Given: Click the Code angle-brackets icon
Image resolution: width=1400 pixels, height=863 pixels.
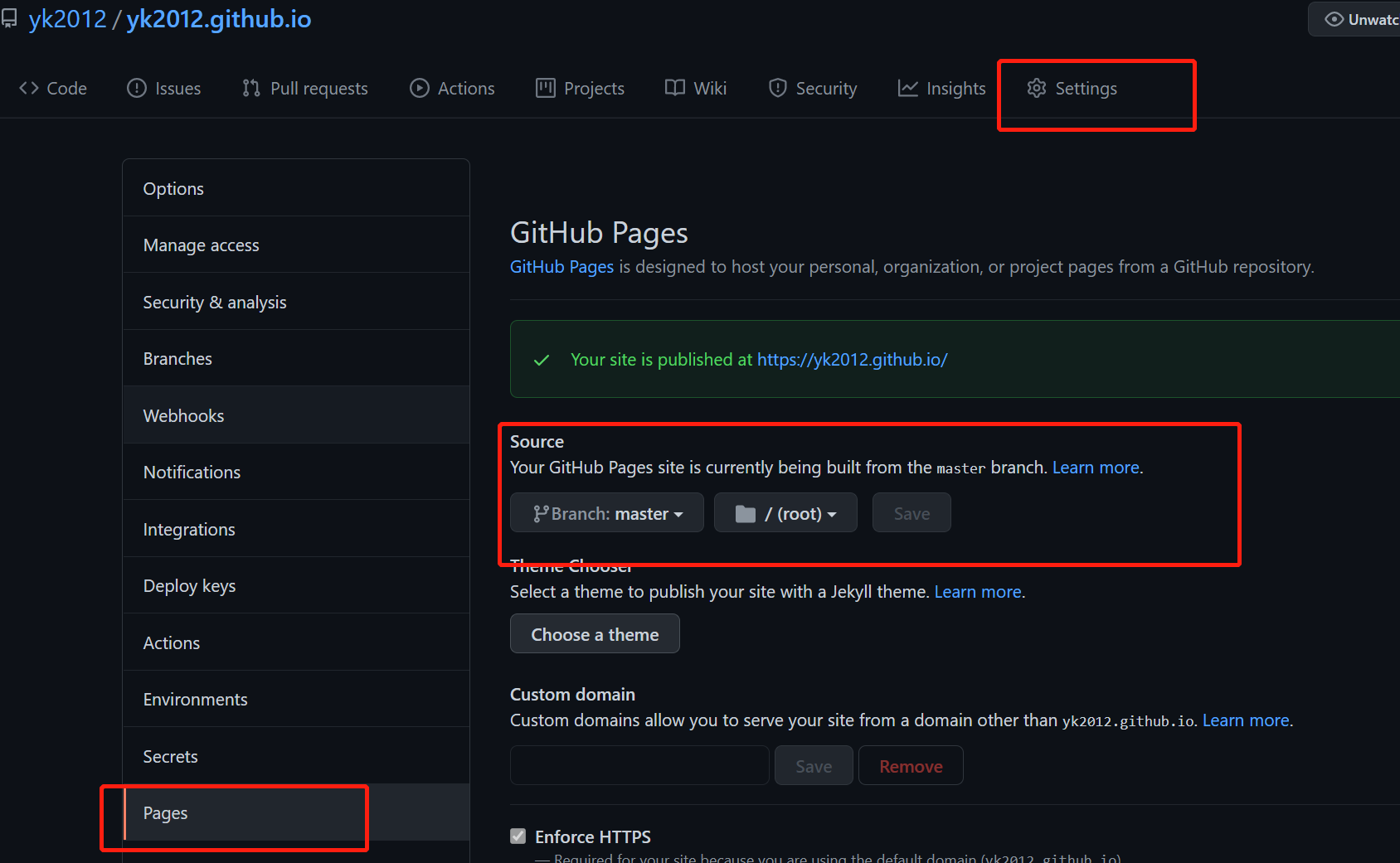Looking at the screenshot, I should pyautogui.click(x=29, y=88).
